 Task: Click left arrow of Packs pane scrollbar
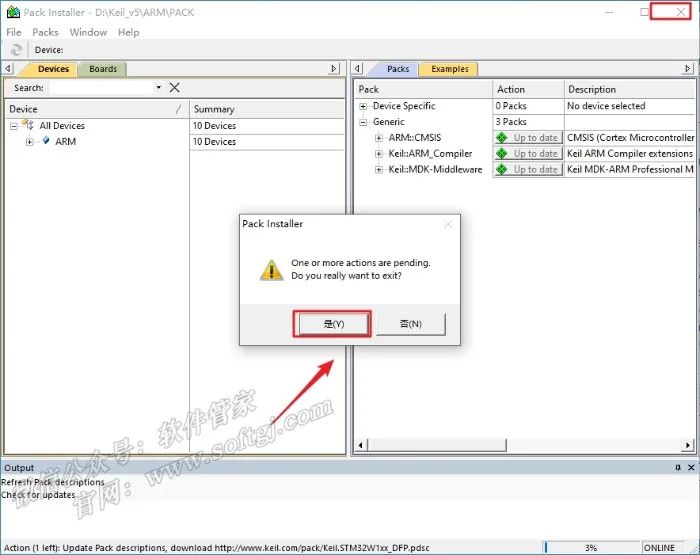click(362, 445)
